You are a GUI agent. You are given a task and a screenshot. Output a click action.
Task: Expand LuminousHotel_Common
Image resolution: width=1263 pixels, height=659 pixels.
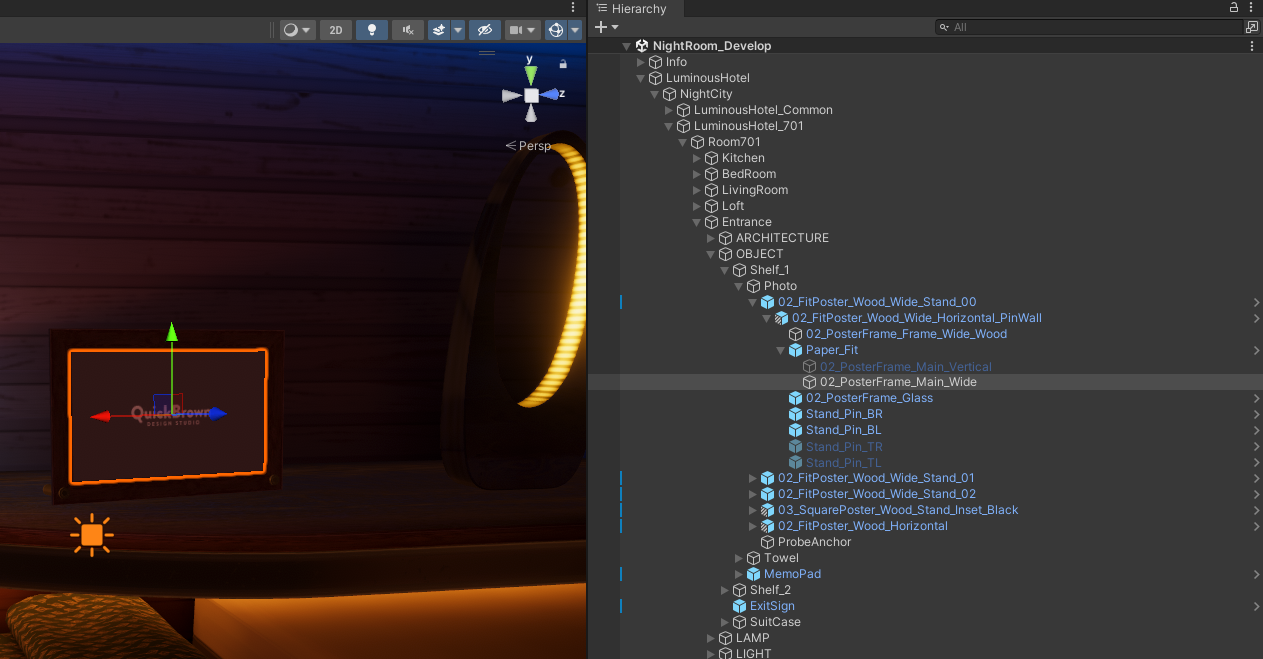tap(669, 110)
